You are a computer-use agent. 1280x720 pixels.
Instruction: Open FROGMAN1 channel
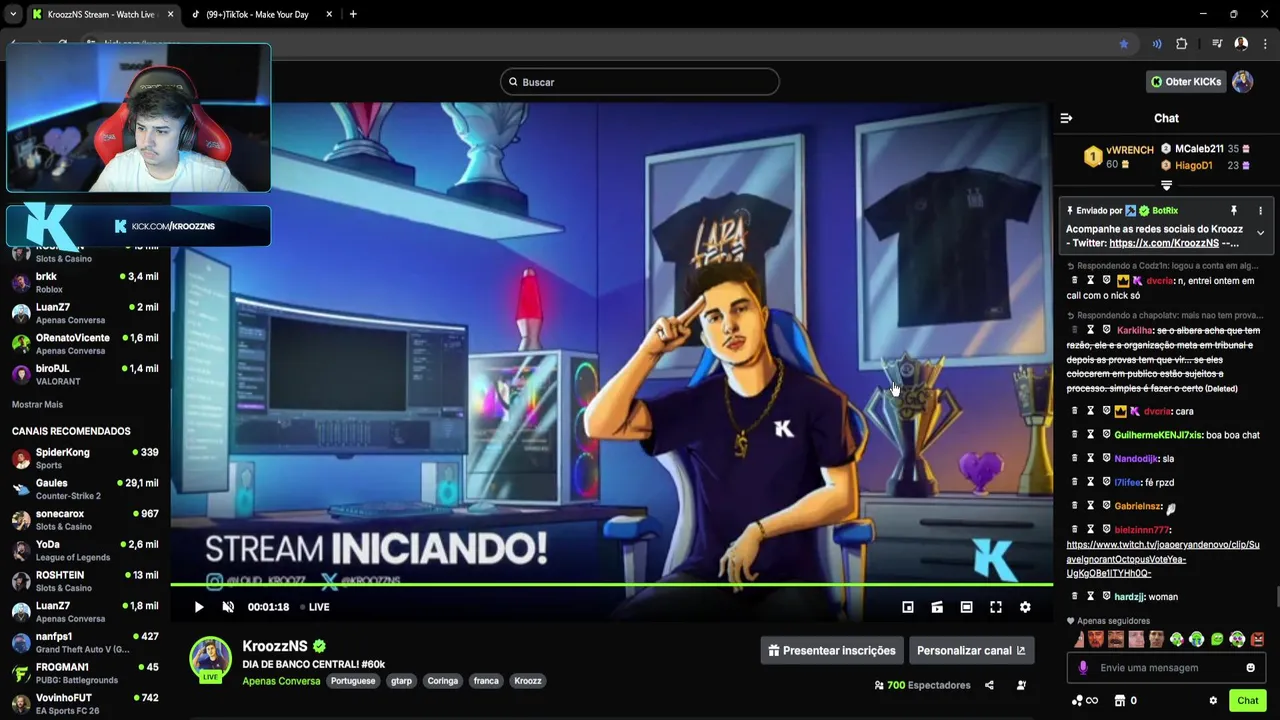coord(85,673)
